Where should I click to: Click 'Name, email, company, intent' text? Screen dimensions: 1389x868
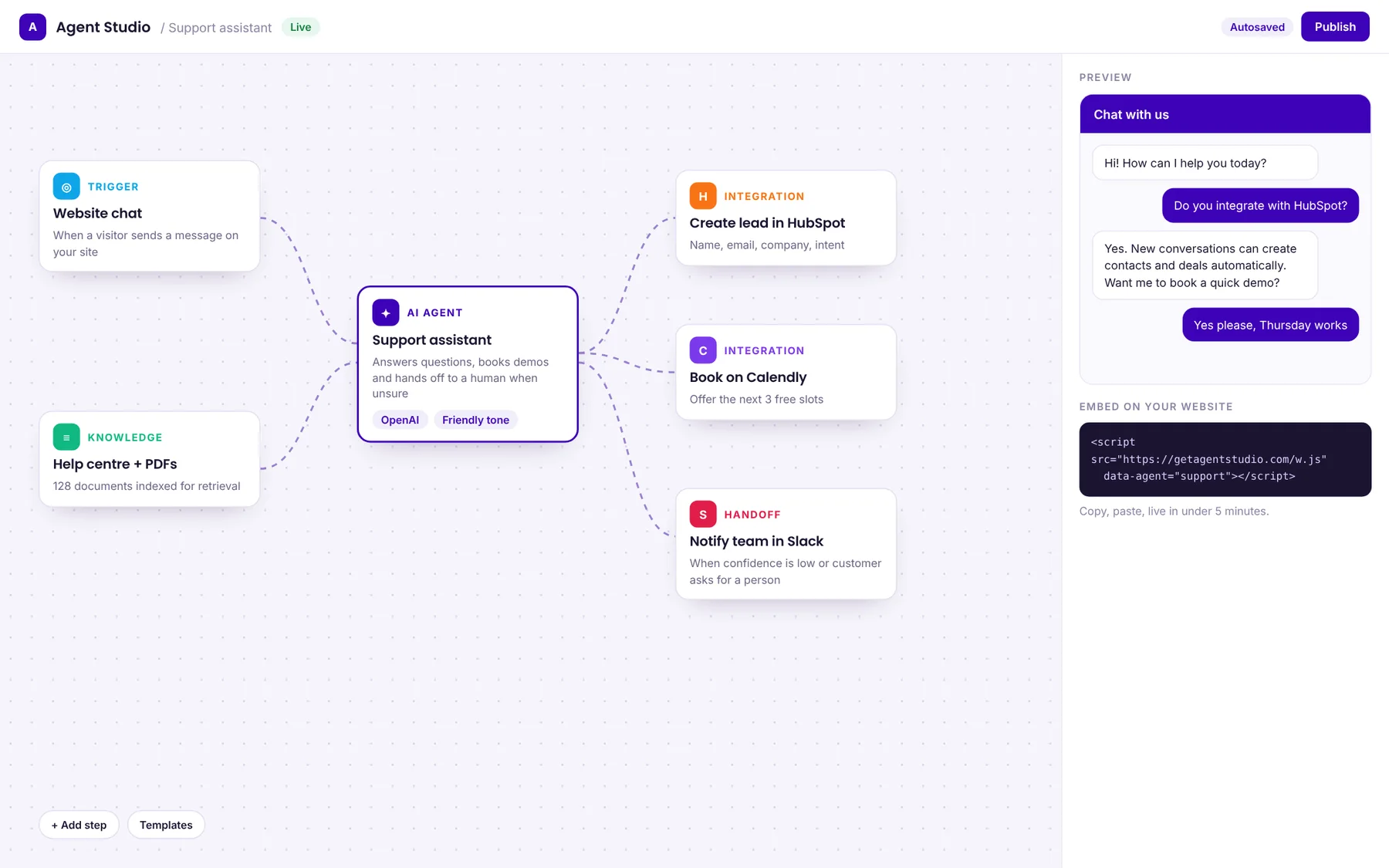pos(767,245)
